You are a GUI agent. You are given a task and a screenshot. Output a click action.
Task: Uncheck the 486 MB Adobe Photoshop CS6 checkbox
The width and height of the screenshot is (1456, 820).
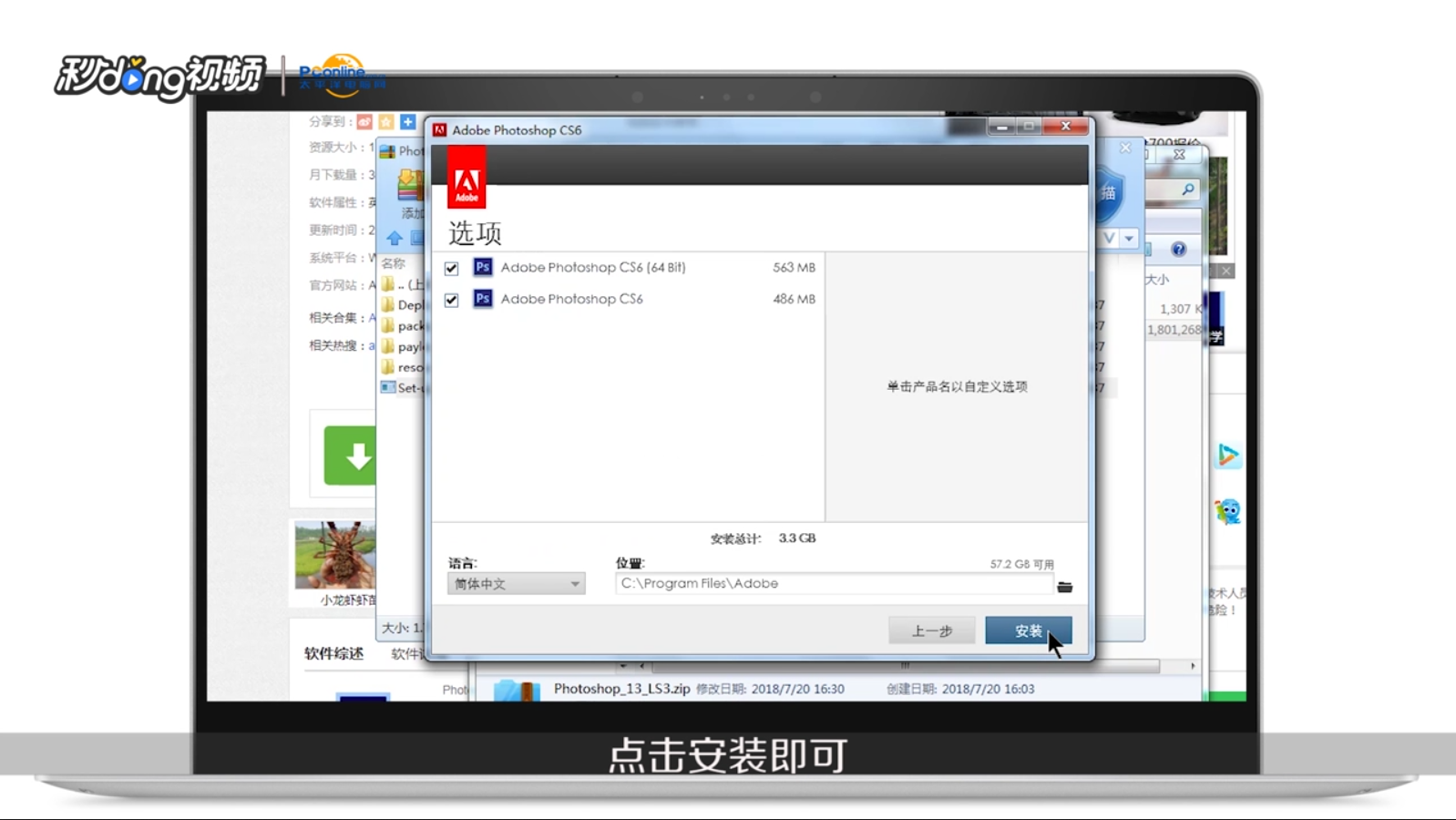[451, 300]
